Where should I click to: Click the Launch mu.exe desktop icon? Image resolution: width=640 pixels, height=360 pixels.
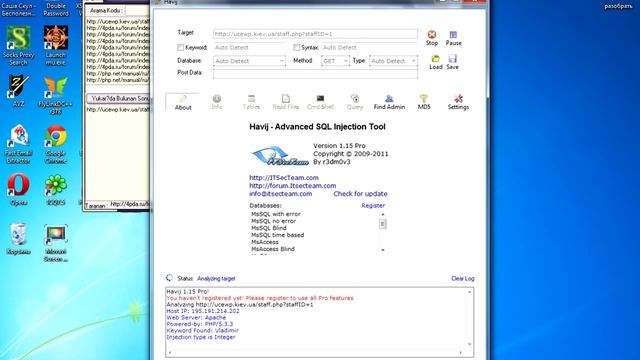(56, 45)
